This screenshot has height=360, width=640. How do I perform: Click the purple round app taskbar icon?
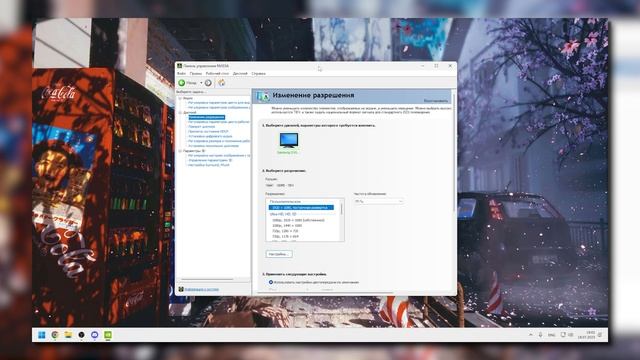pos(94,335)
